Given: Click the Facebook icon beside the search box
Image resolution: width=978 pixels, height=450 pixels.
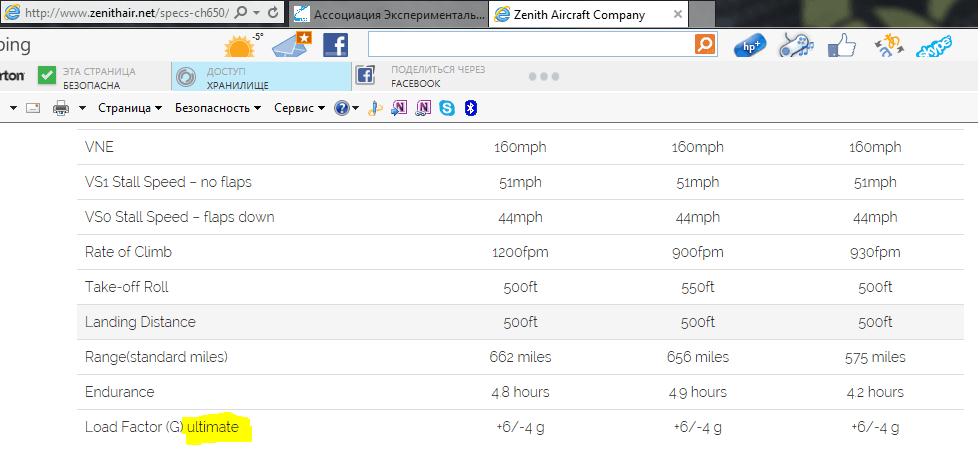Looking at the screenshot, I should [x=335, y=45].
